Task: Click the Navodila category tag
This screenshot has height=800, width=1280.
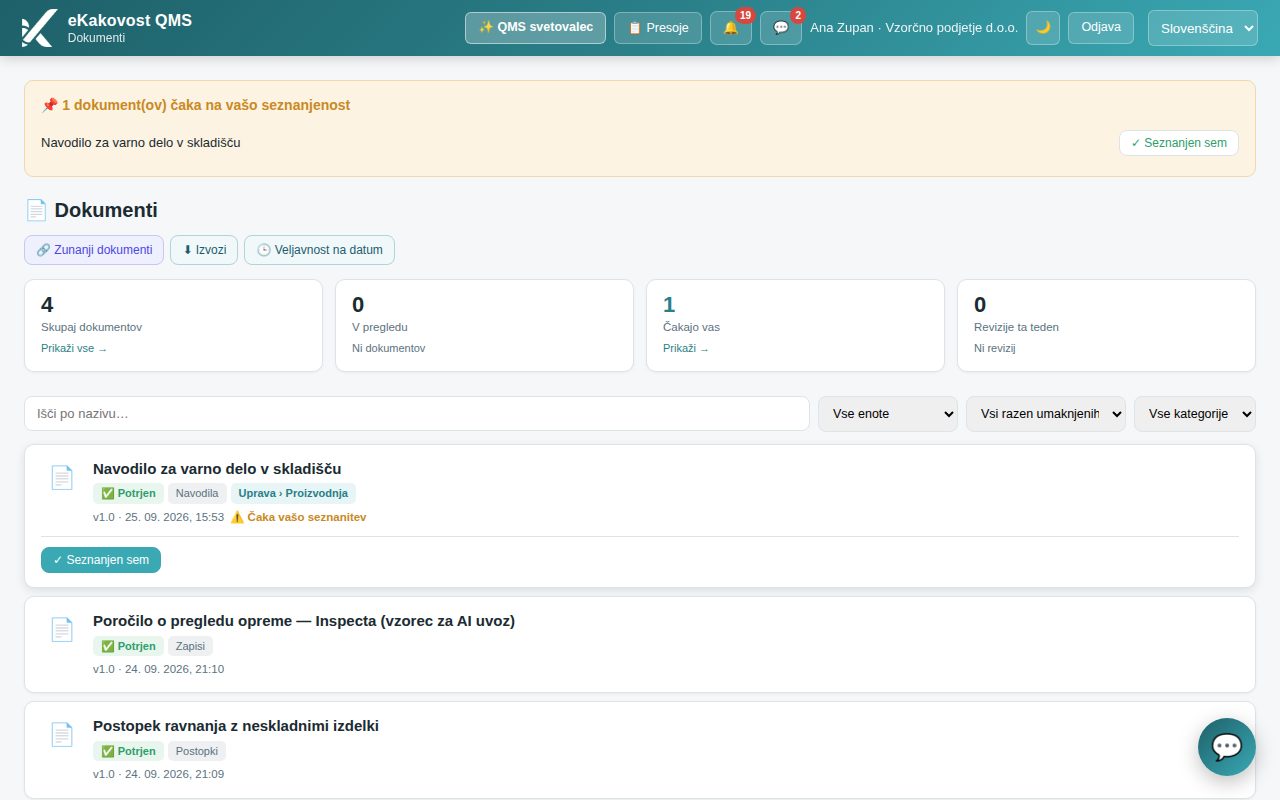Action: 197,493
